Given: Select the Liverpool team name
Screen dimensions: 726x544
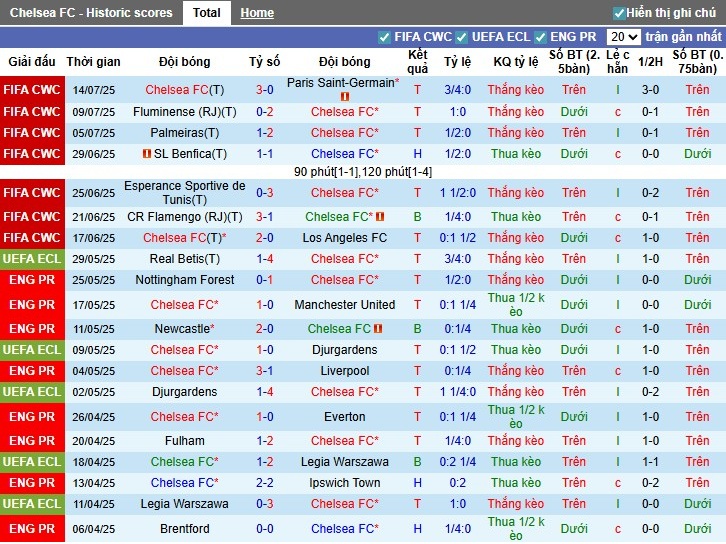Looking at the screenshot, I should point(344,371).
